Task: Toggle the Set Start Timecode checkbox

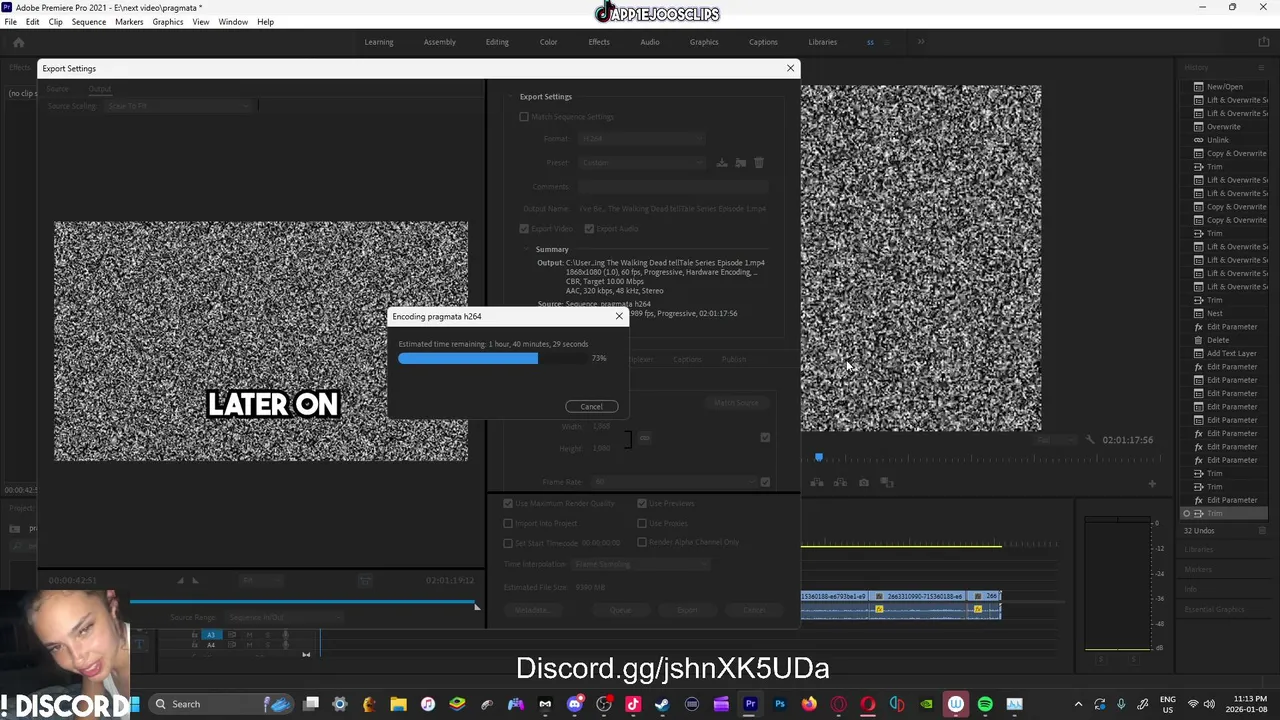Action: pos(508,543)
